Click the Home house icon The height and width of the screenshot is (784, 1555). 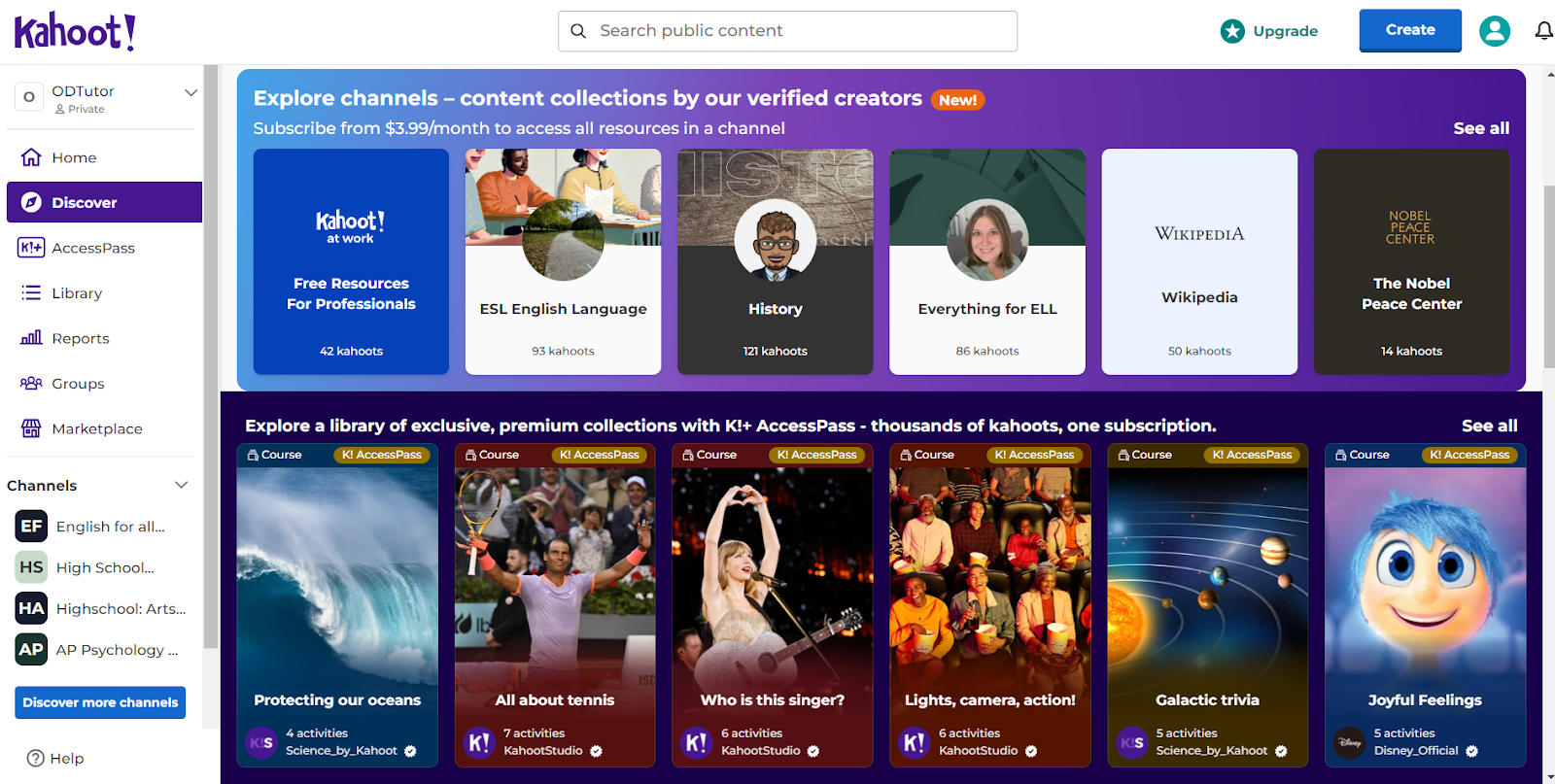point(31,157)
